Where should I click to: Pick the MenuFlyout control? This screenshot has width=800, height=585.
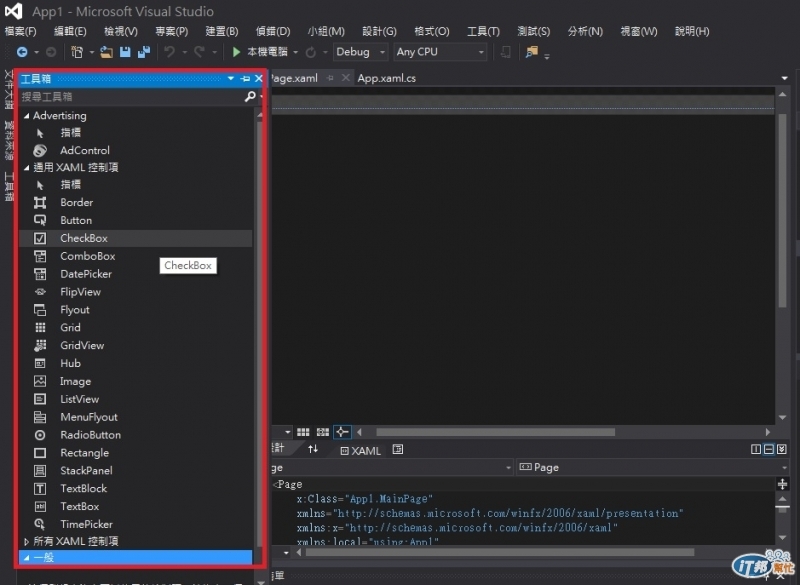pos(135,417)
